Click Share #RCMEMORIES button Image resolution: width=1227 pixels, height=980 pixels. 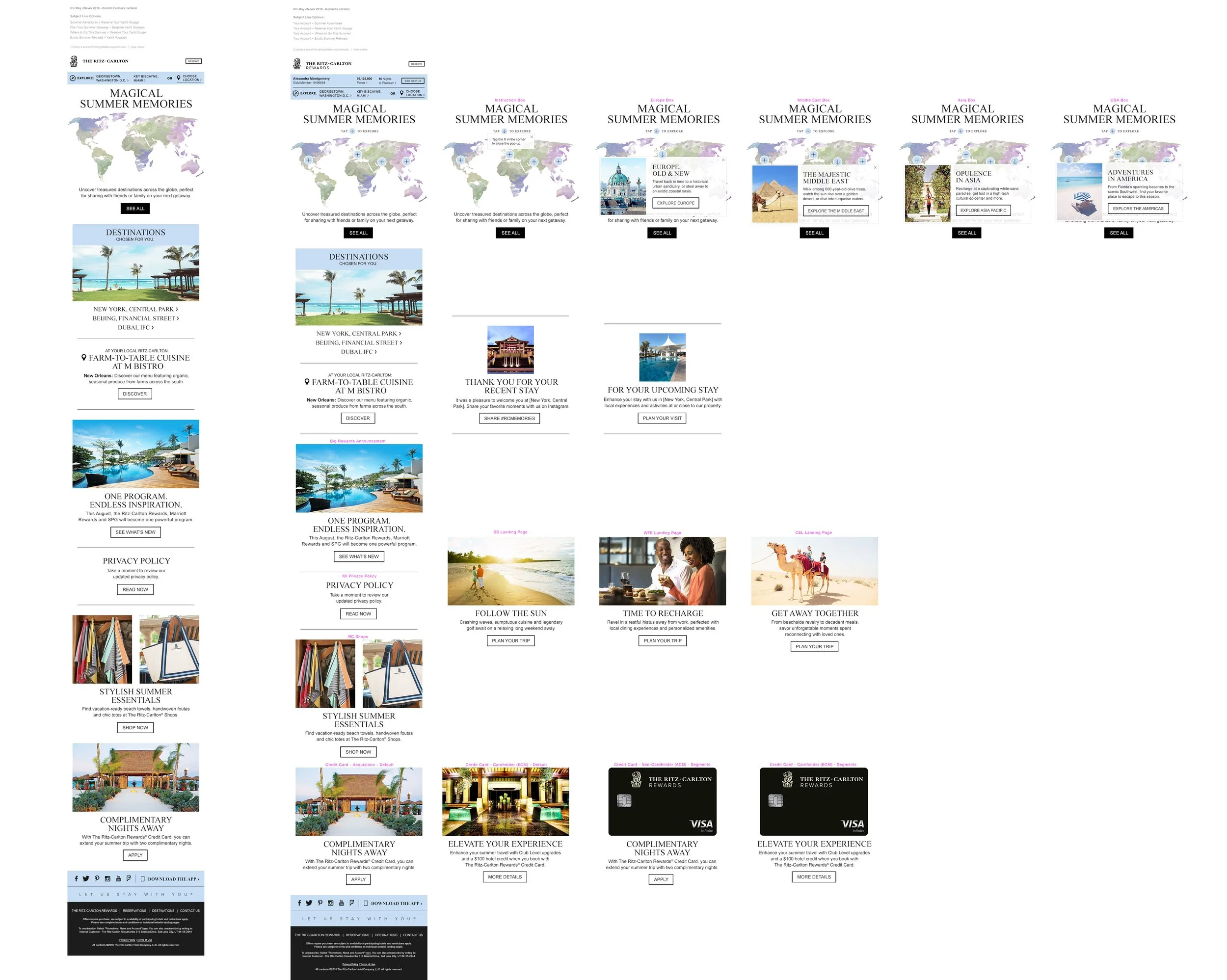point(509,418)
